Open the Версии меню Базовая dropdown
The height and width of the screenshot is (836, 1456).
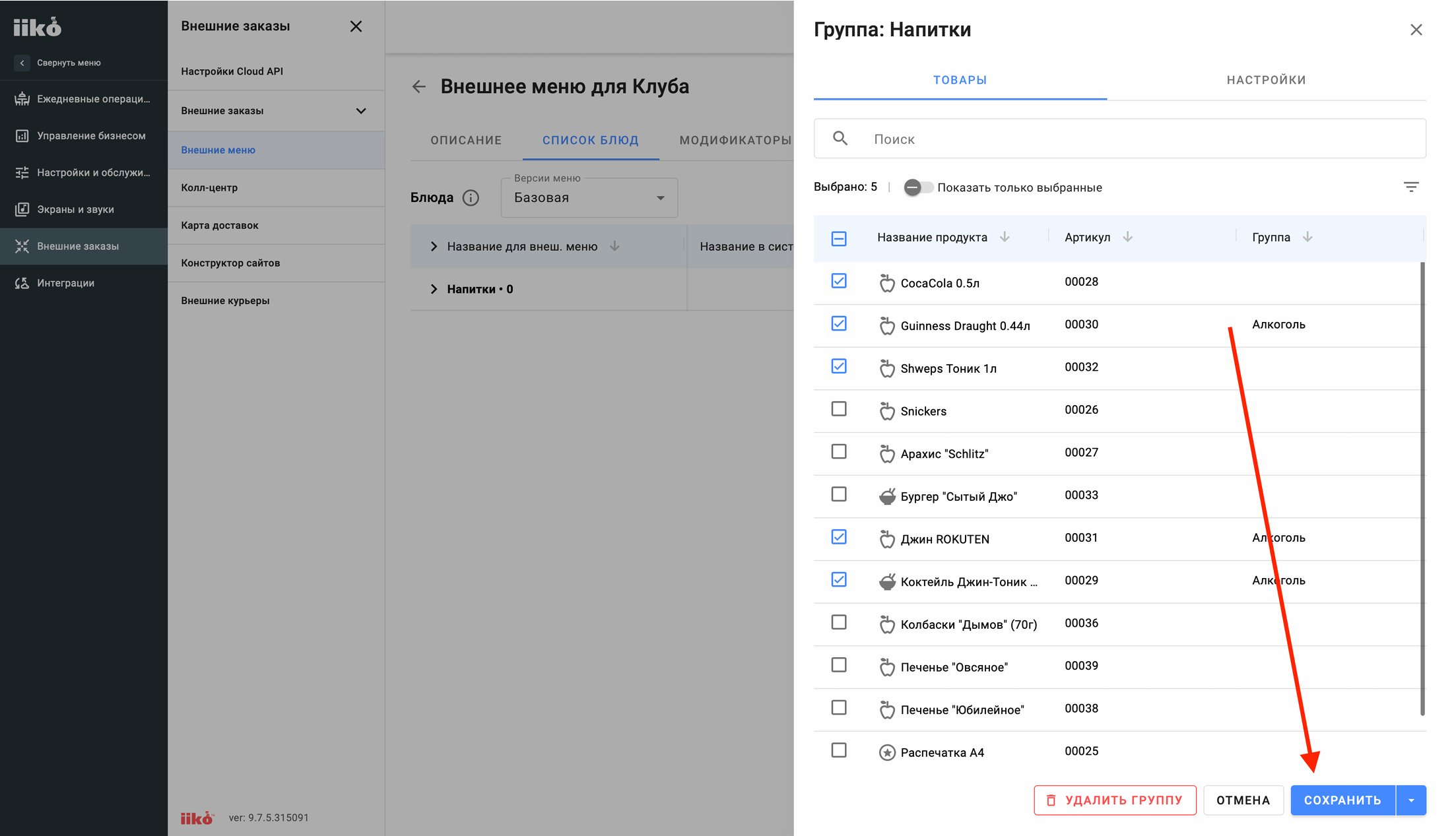(x=589, y=198)
